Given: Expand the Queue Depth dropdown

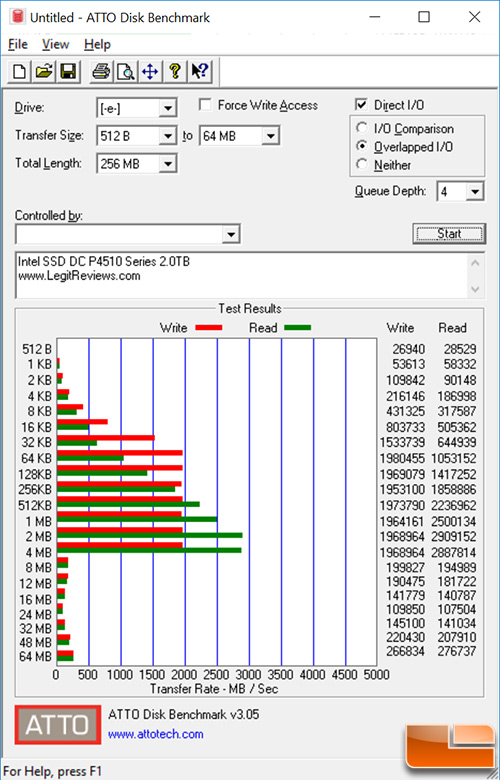Looking at the screenshot, I should pyautogui.click(x=460, y=192).
